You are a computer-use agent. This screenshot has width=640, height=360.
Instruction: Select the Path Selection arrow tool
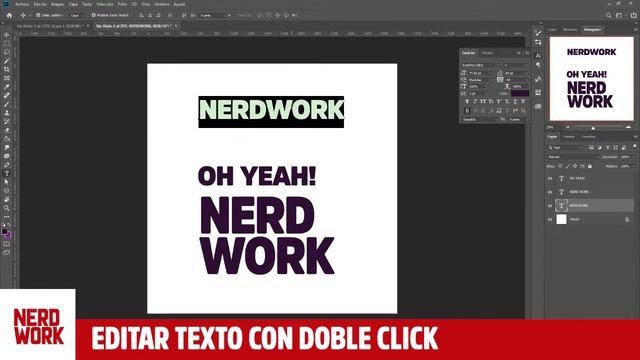tap(7, 182)
